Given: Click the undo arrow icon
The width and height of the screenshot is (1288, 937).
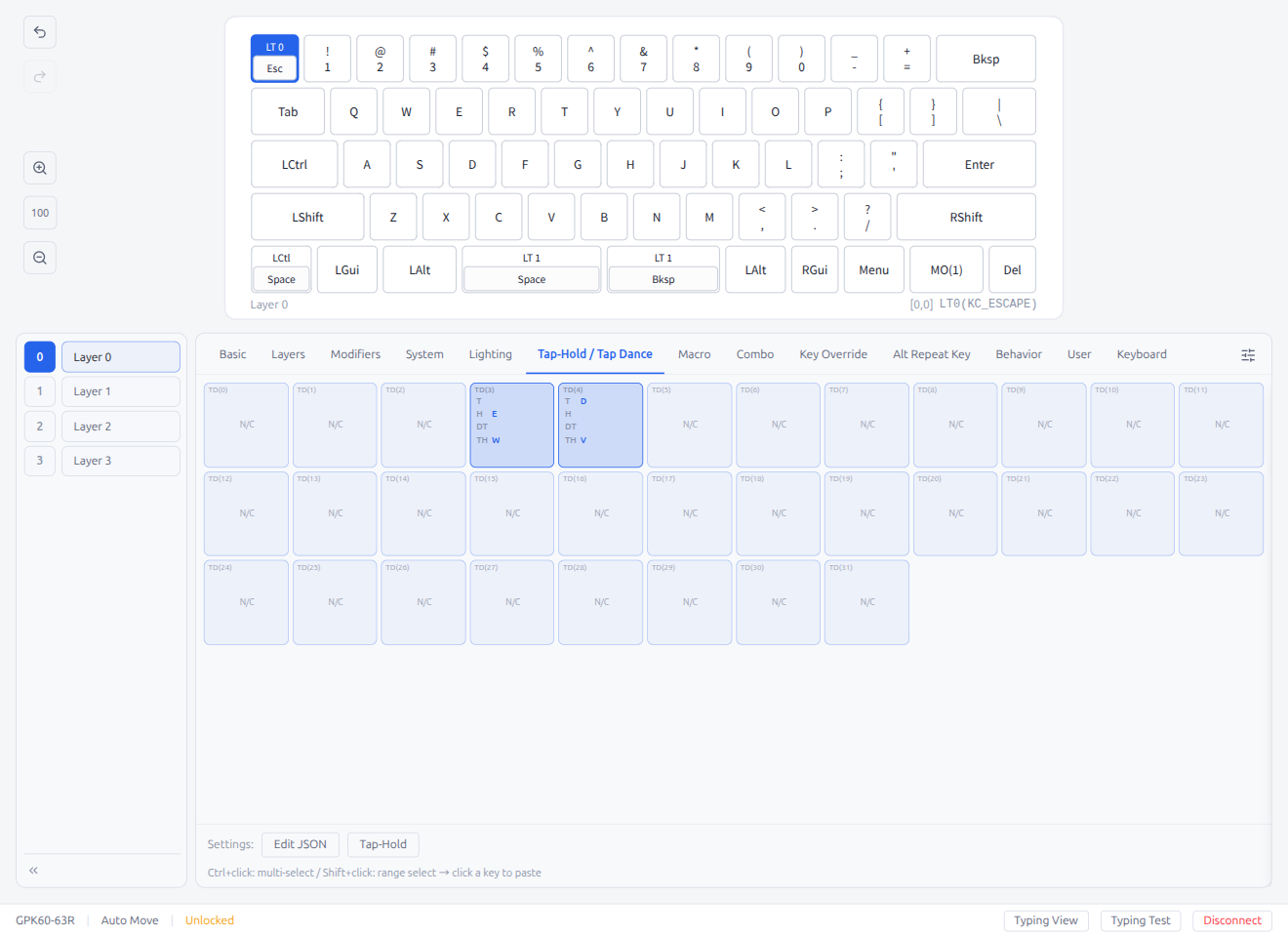Looking at the screenshot, I should pyautogui.click(x=39, y=31).
